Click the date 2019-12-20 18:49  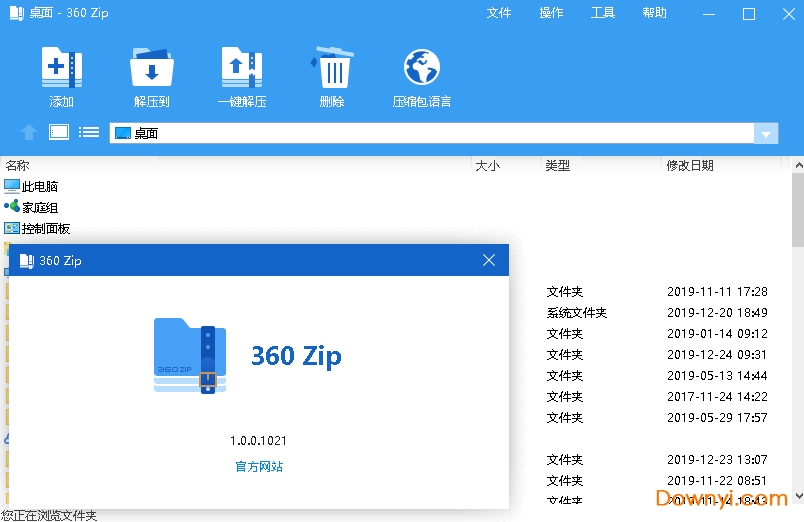click(717, 313)
